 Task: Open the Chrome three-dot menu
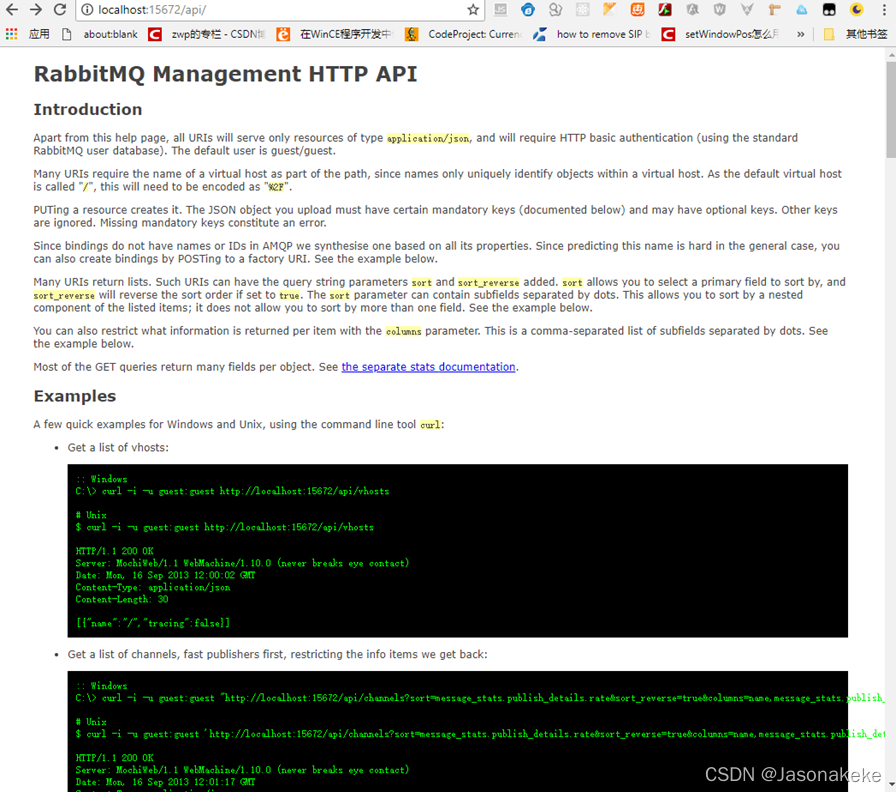tap(886, 11)
